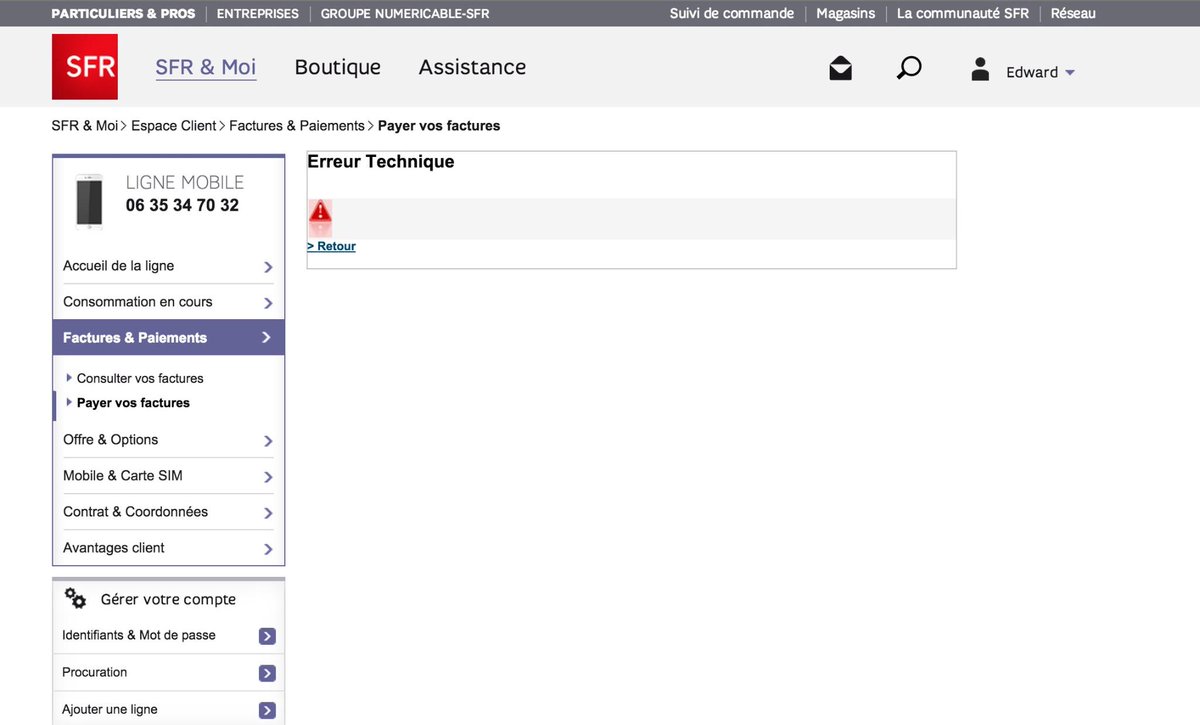The height and width of the screenshot is (725, 1200).
Task: Click Identifiants & Mot de passe text
Action: (x=139, y=635)
